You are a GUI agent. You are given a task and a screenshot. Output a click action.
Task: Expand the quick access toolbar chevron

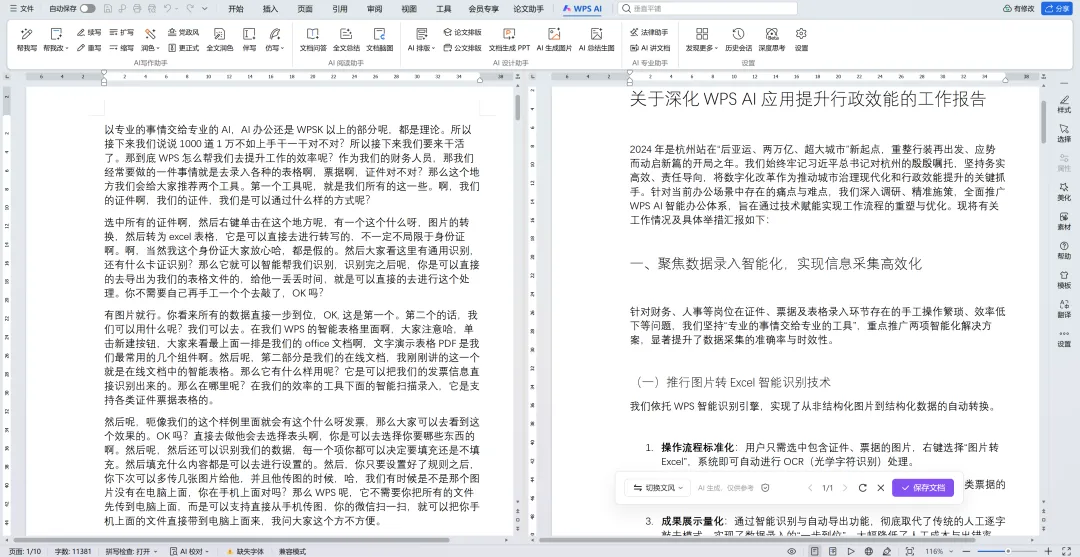pyautogui.click(x=205, y=8)
